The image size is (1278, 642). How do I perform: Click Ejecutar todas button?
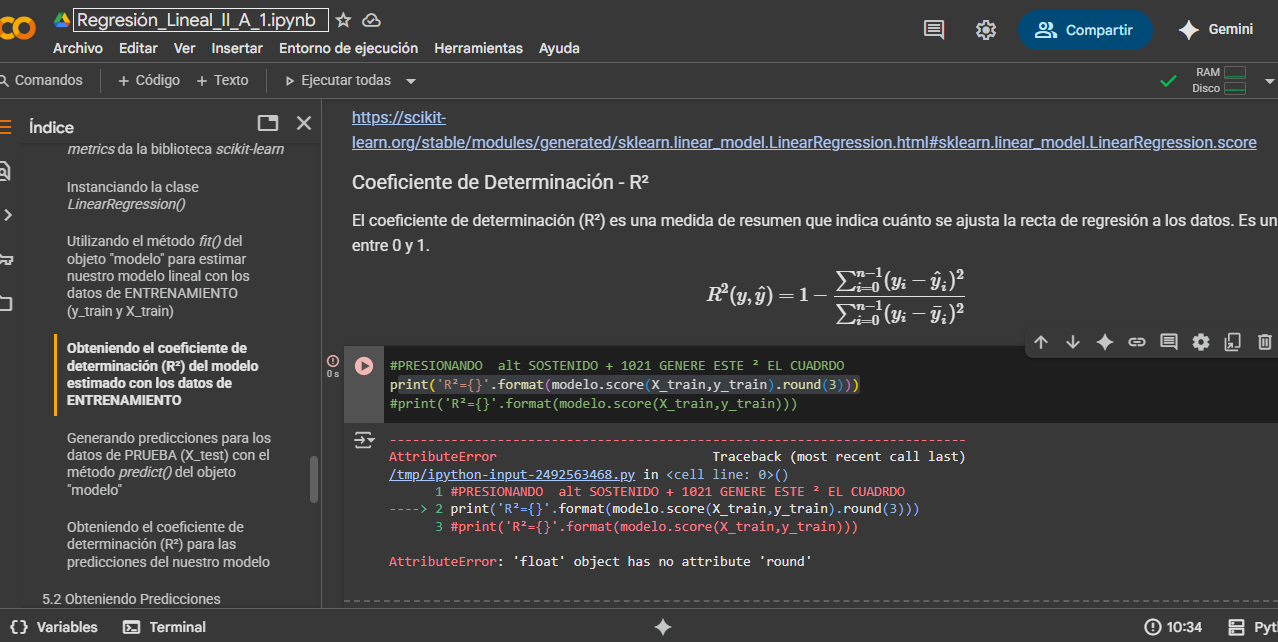[338, 80]
